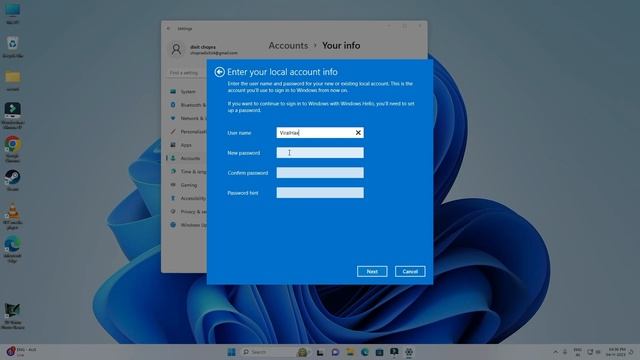This screenshot has height=360, width=640.
Task: Open Task View from the taskbar
Action: [x=320, y=352]
